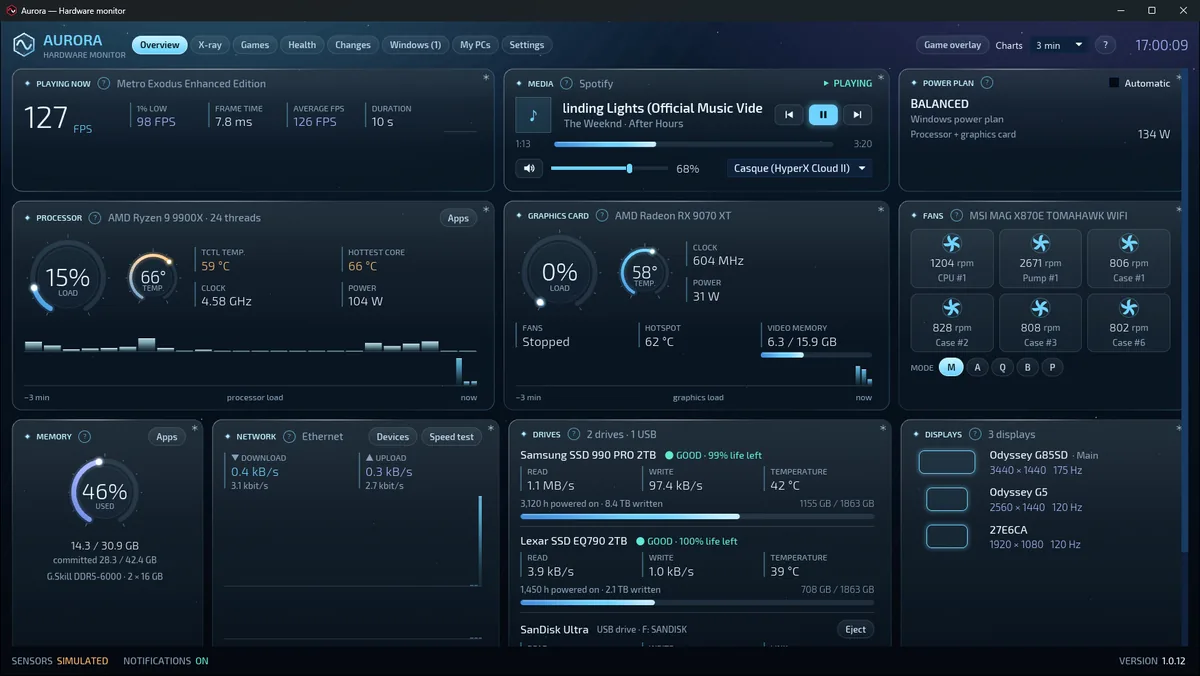This screenshot has height=676, width=1200.
Task: Open the Charts 3 min dropdown
Action: [1059, 45]
